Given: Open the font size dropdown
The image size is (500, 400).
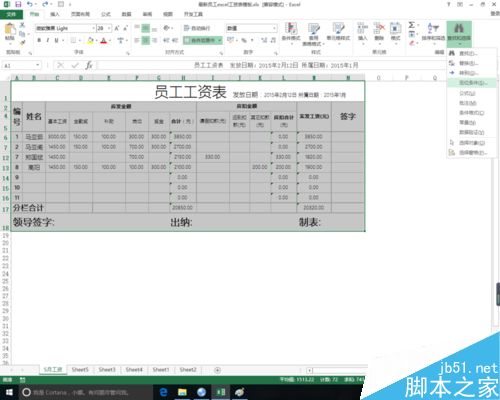Looking at the screenshot, I should point(109,28).
